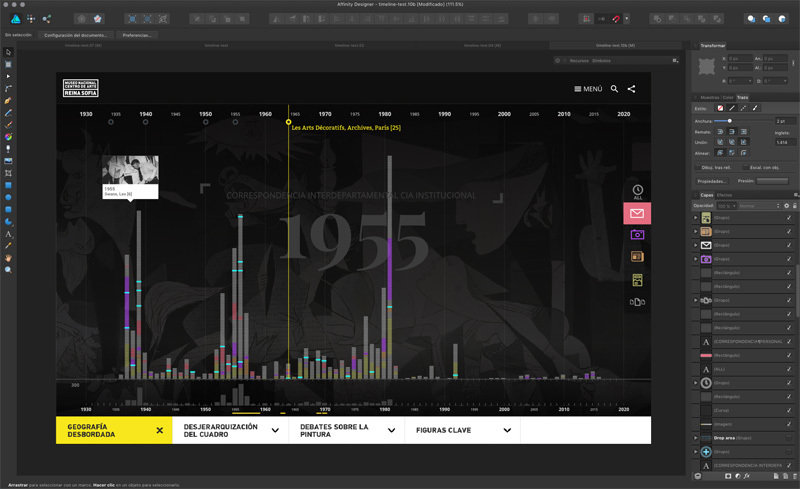Click the share icon in the mockup header

coord(631,89)
